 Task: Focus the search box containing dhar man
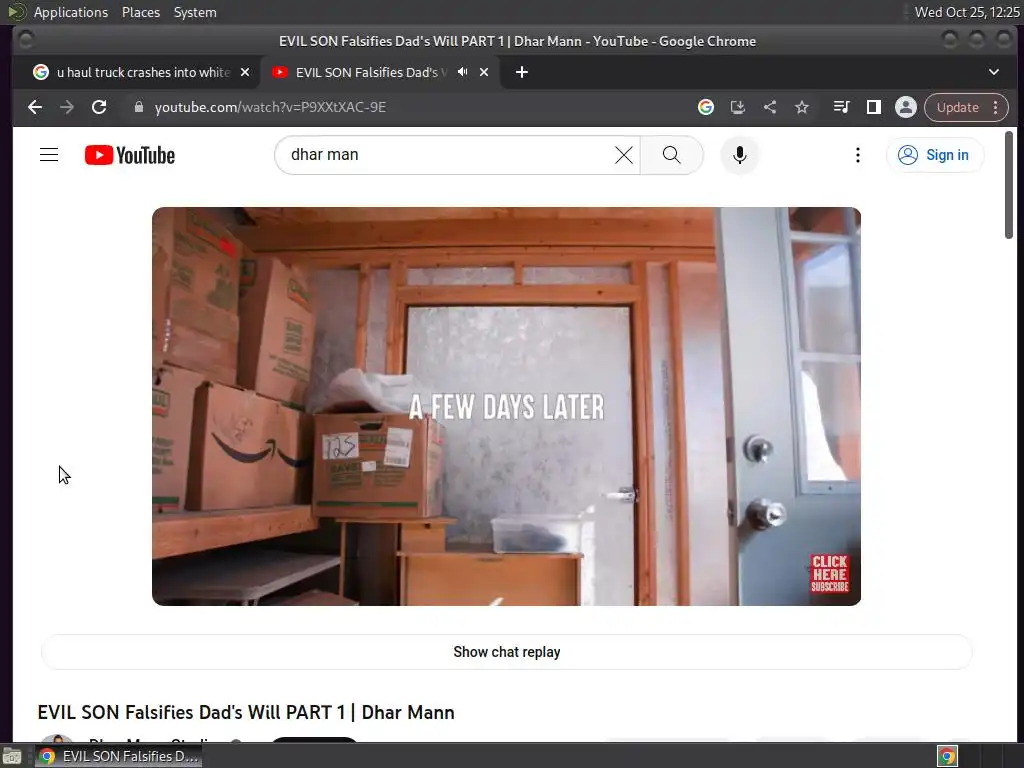click(x=451, y=155)
